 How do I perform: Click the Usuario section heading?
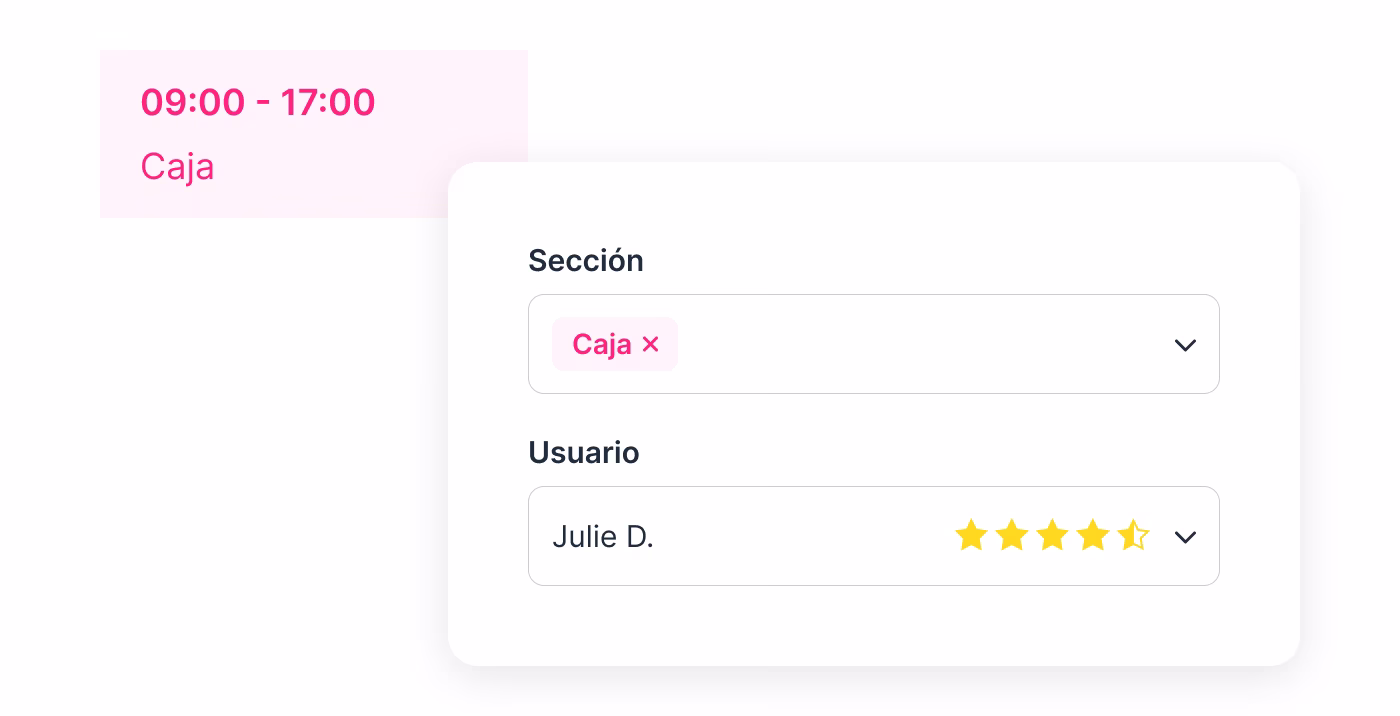584,452
